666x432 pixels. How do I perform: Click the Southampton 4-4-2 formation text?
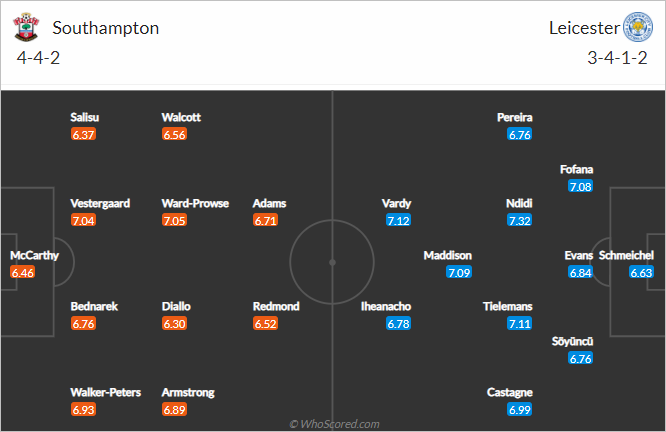tap(38, 58)
